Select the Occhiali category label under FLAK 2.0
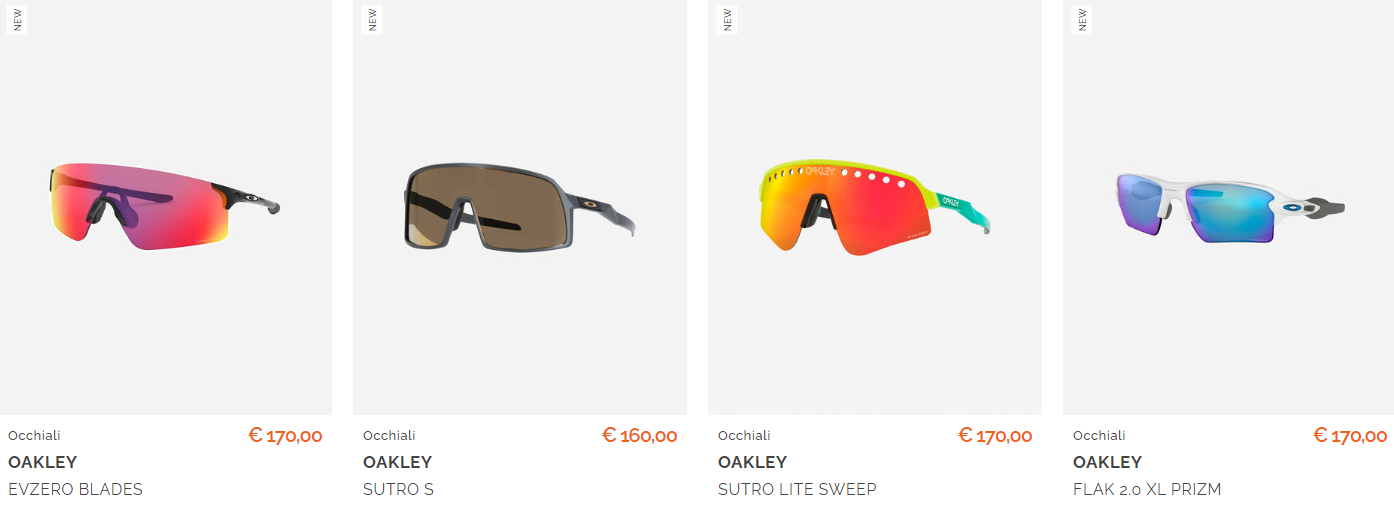Image resolution: width=1394 pixels, height=505 pixels. (1099, 435)
